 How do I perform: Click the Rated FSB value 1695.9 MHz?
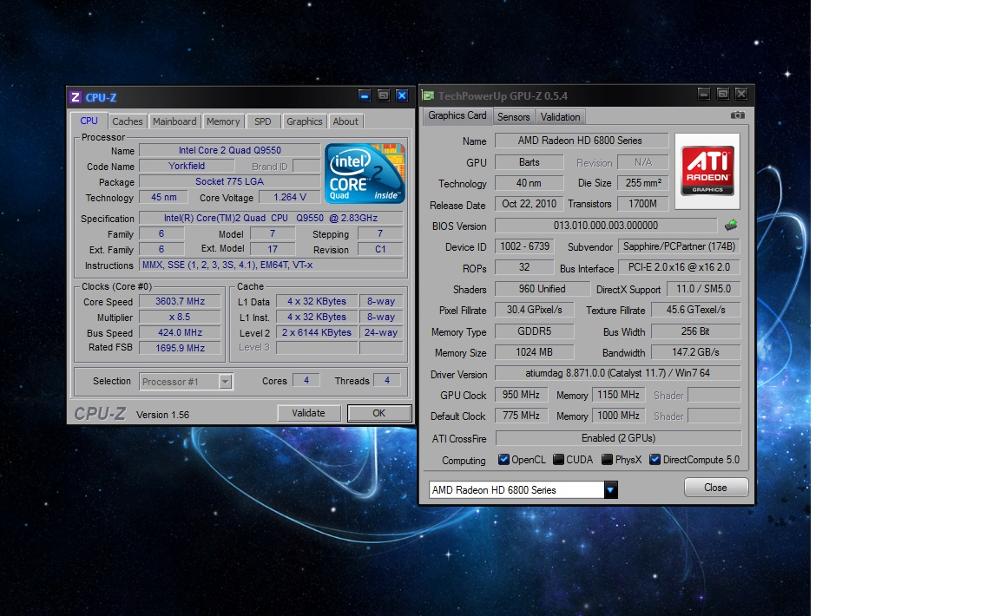[x=180, y=348]
